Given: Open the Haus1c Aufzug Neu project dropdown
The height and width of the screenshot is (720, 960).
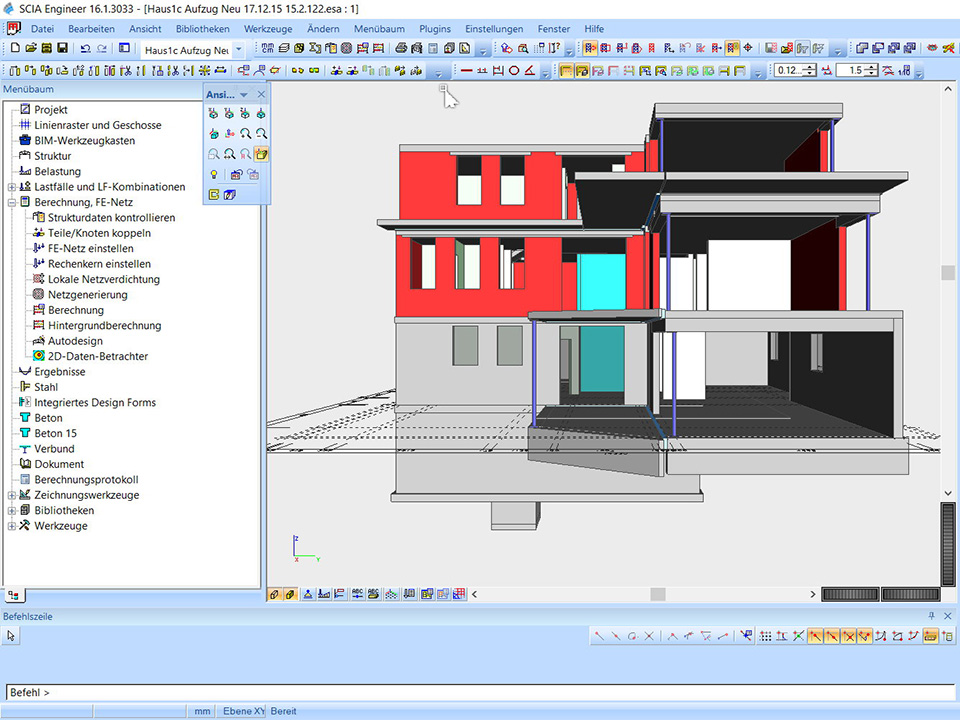Looking at the screenshot, I should [238, 49].
